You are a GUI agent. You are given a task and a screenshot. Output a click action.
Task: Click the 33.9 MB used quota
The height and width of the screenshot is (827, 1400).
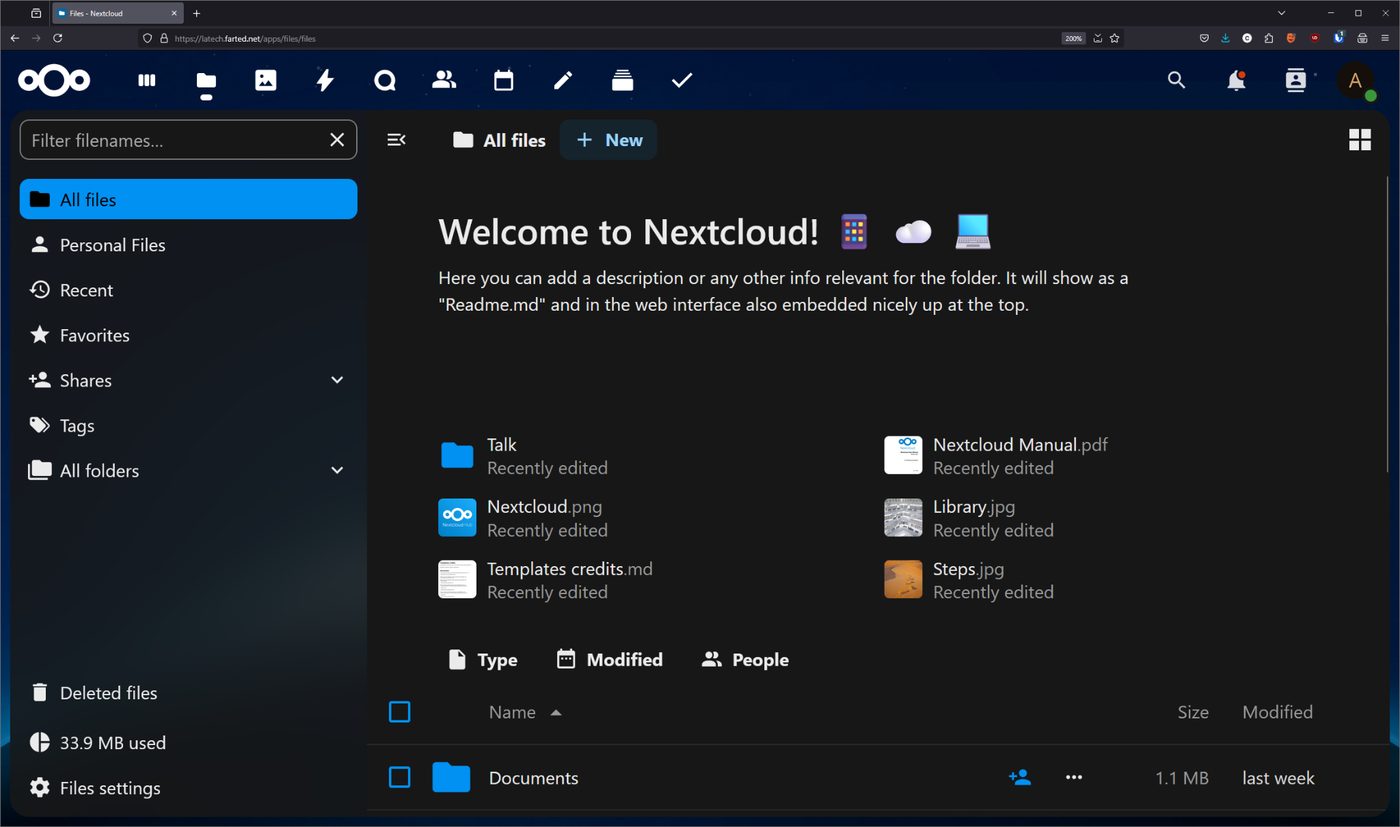tap(188, 742)
